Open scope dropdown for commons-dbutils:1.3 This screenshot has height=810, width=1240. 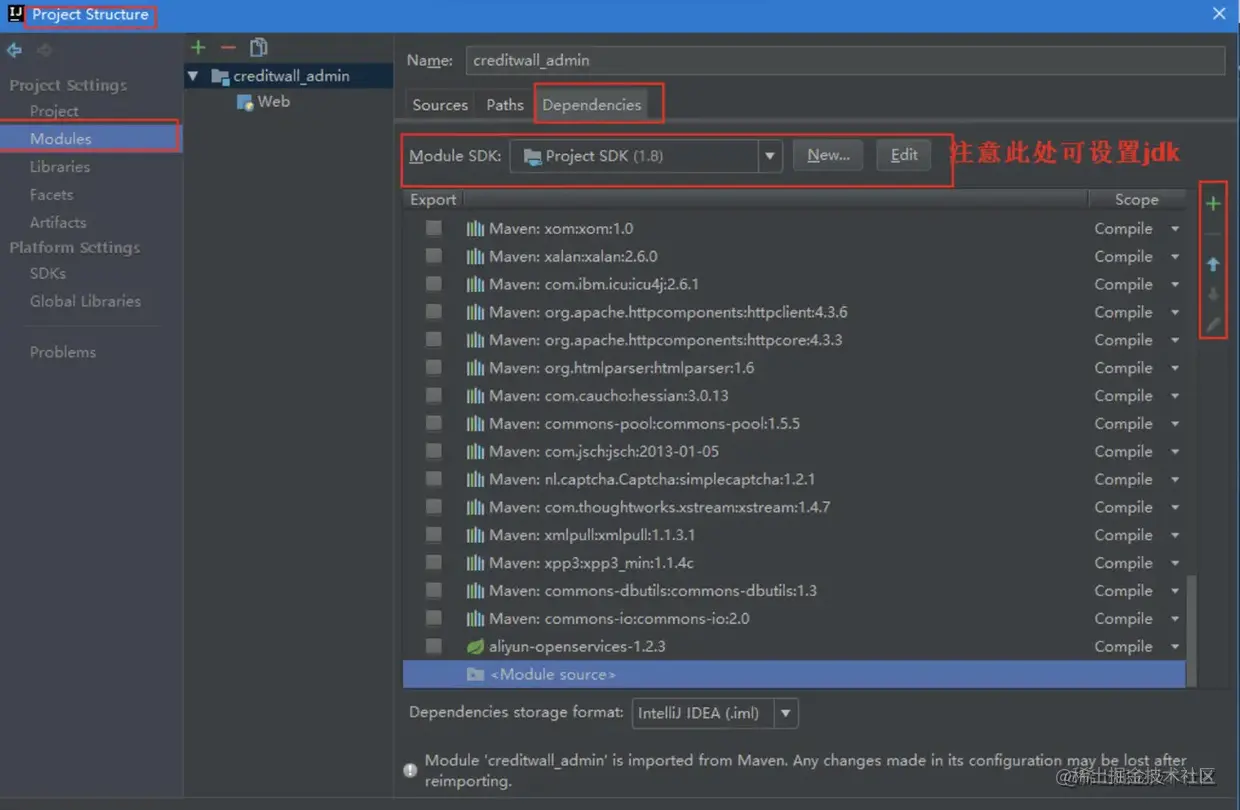coord(1175,591)
